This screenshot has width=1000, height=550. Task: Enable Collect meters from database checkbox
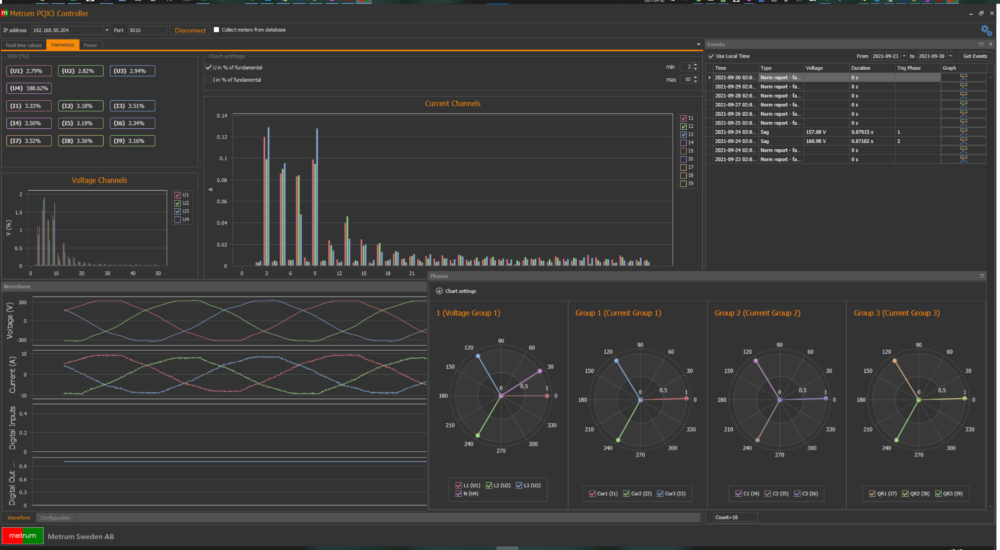[216, 29]
